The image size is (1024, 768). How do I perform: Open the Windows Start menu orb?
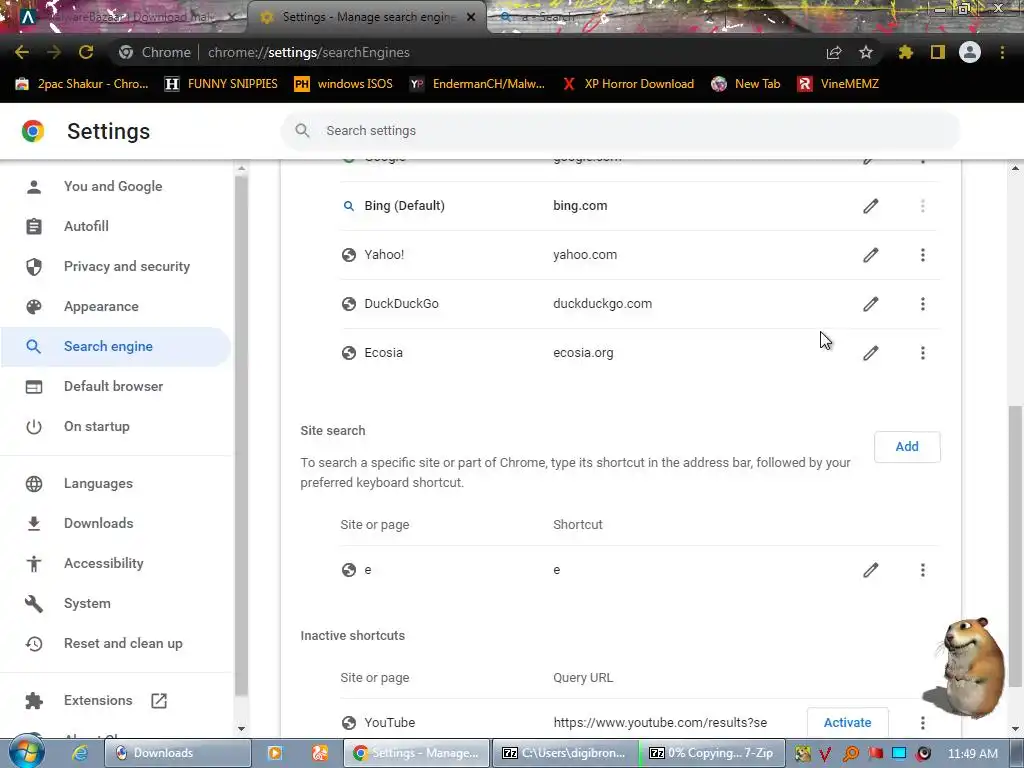26,752
